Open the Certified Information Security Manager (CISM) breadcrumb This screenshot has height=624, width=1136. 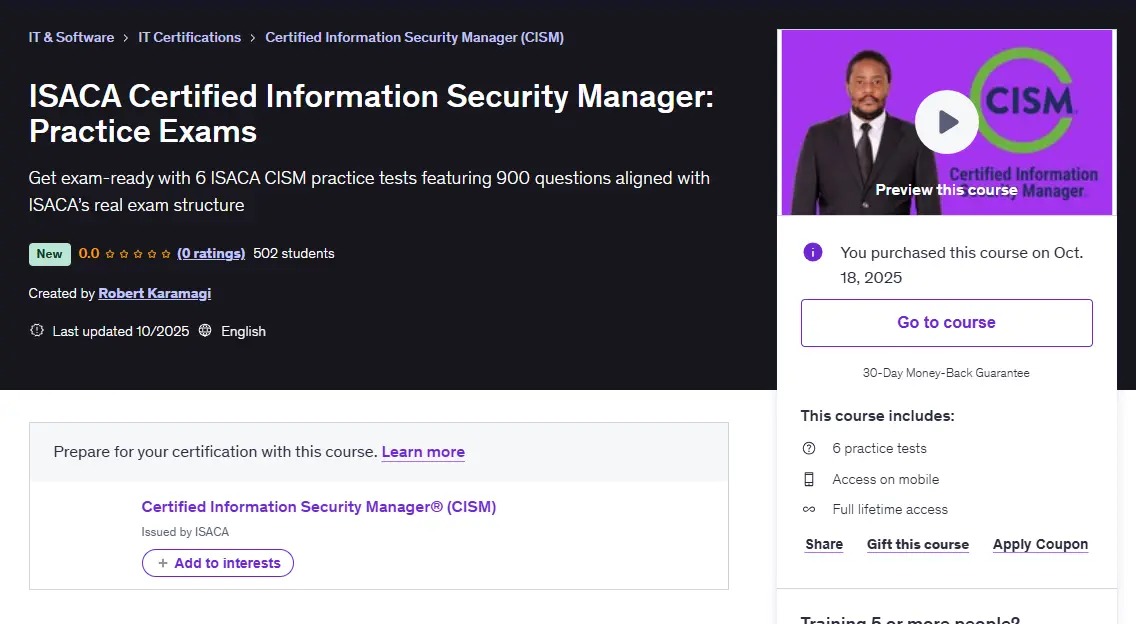[414, 37]
